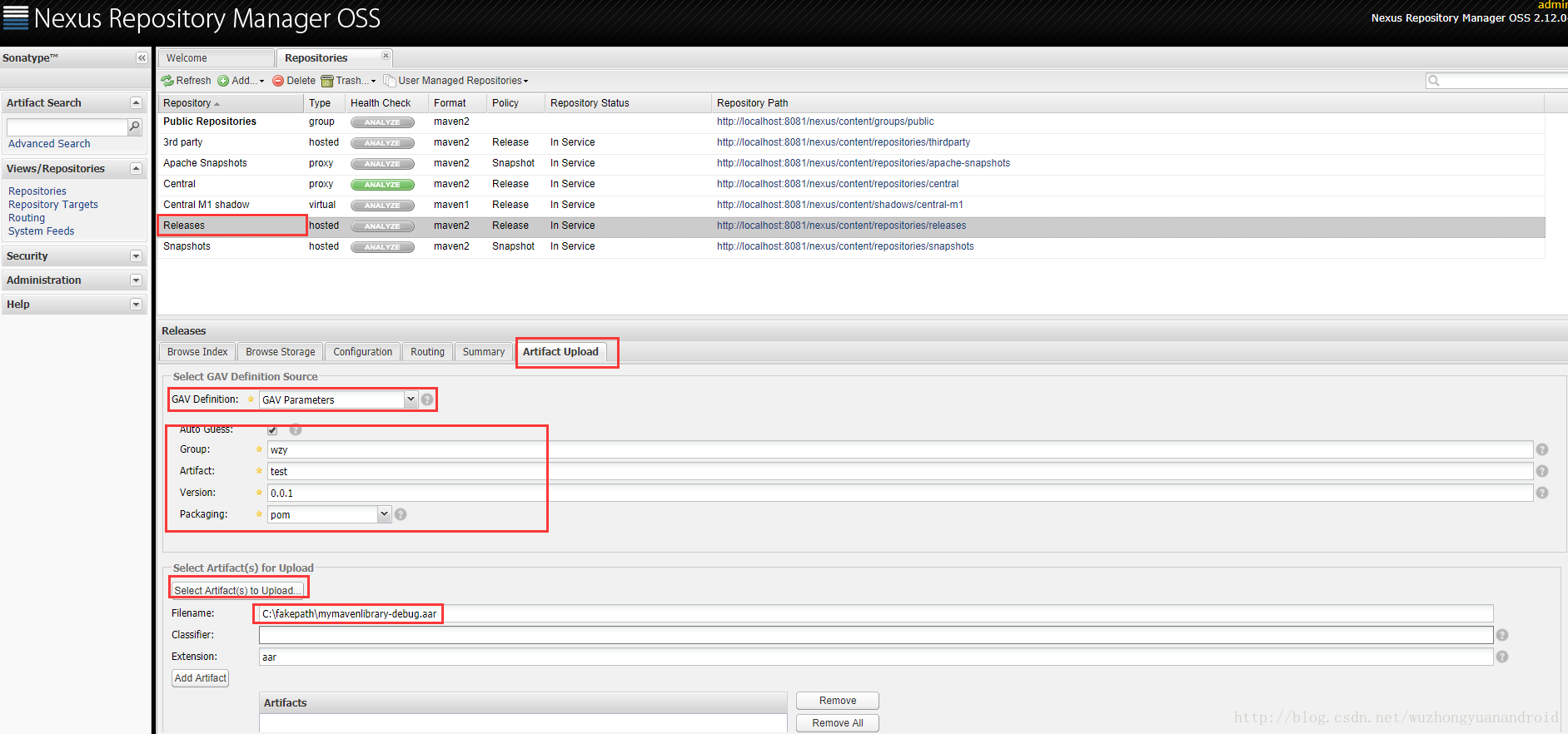Click help icon next to Auto Guess
Screen dimensions: 1568x734
296,430
